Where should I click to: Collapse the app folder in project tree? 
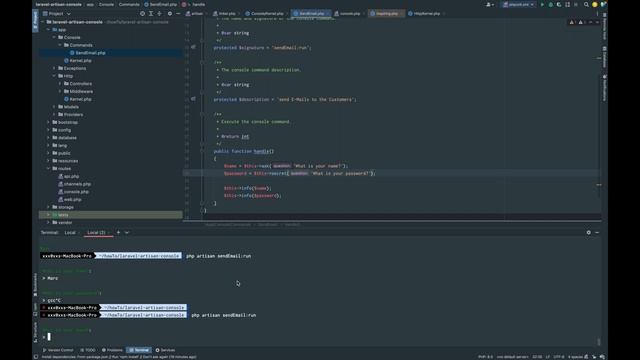(x=49, y=29)
